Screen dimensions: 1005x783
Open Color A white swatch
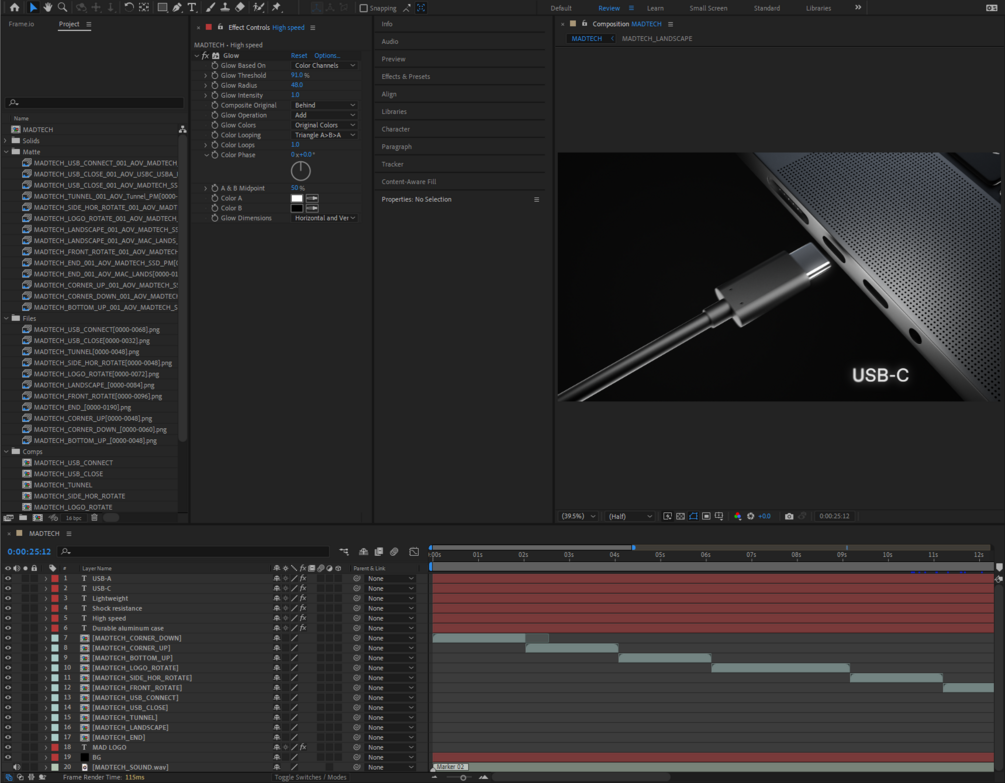pos(297,198)
